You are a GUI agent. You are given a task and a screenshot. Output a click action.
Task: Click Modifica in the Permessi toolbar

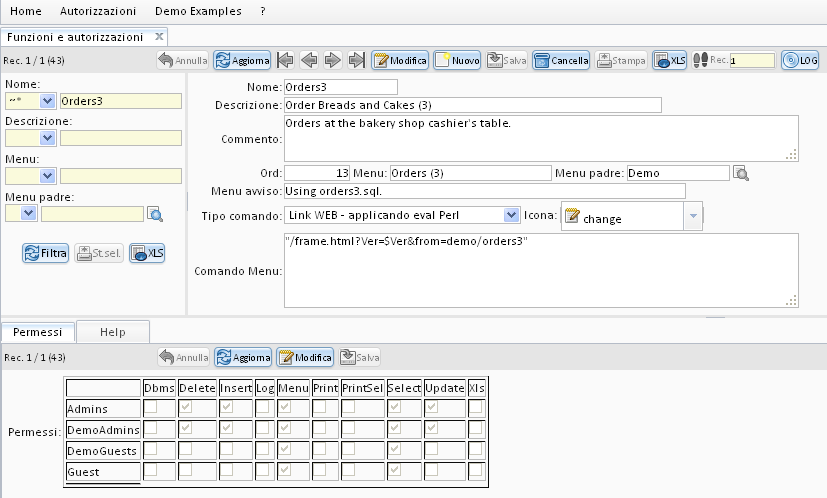point(305,357)
